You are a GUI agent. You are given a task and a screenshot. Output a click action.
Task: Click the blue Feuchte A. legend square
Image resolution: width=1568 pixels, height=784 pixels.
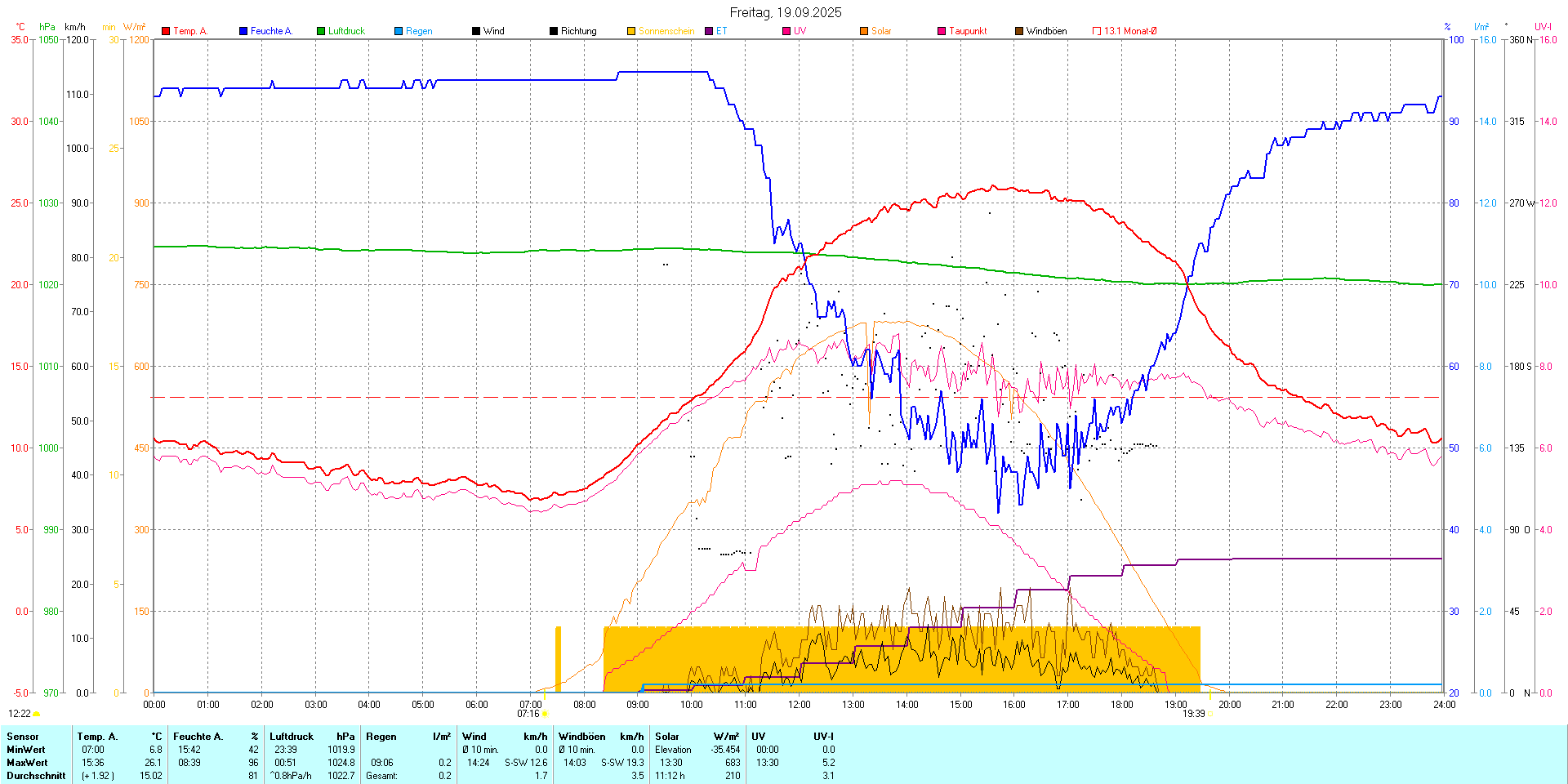coord(243,31)
